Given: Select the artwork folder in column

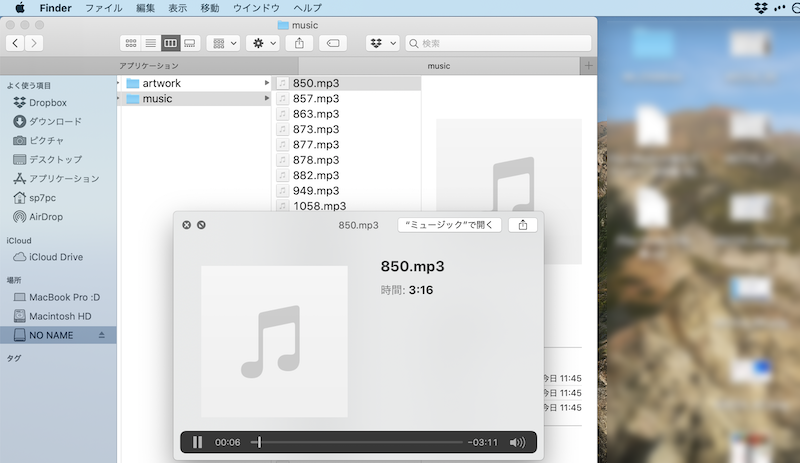Looking at the screenshot, I should click(x=161, y=83).
